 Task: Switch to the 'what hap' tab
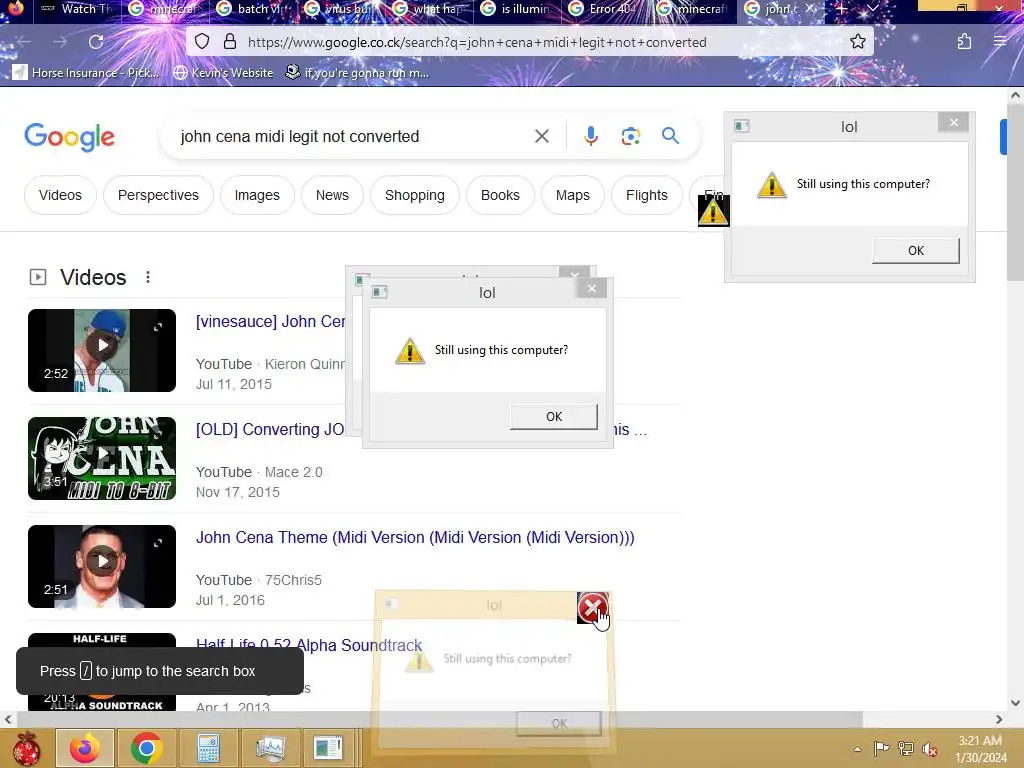(x=428, y=8)
